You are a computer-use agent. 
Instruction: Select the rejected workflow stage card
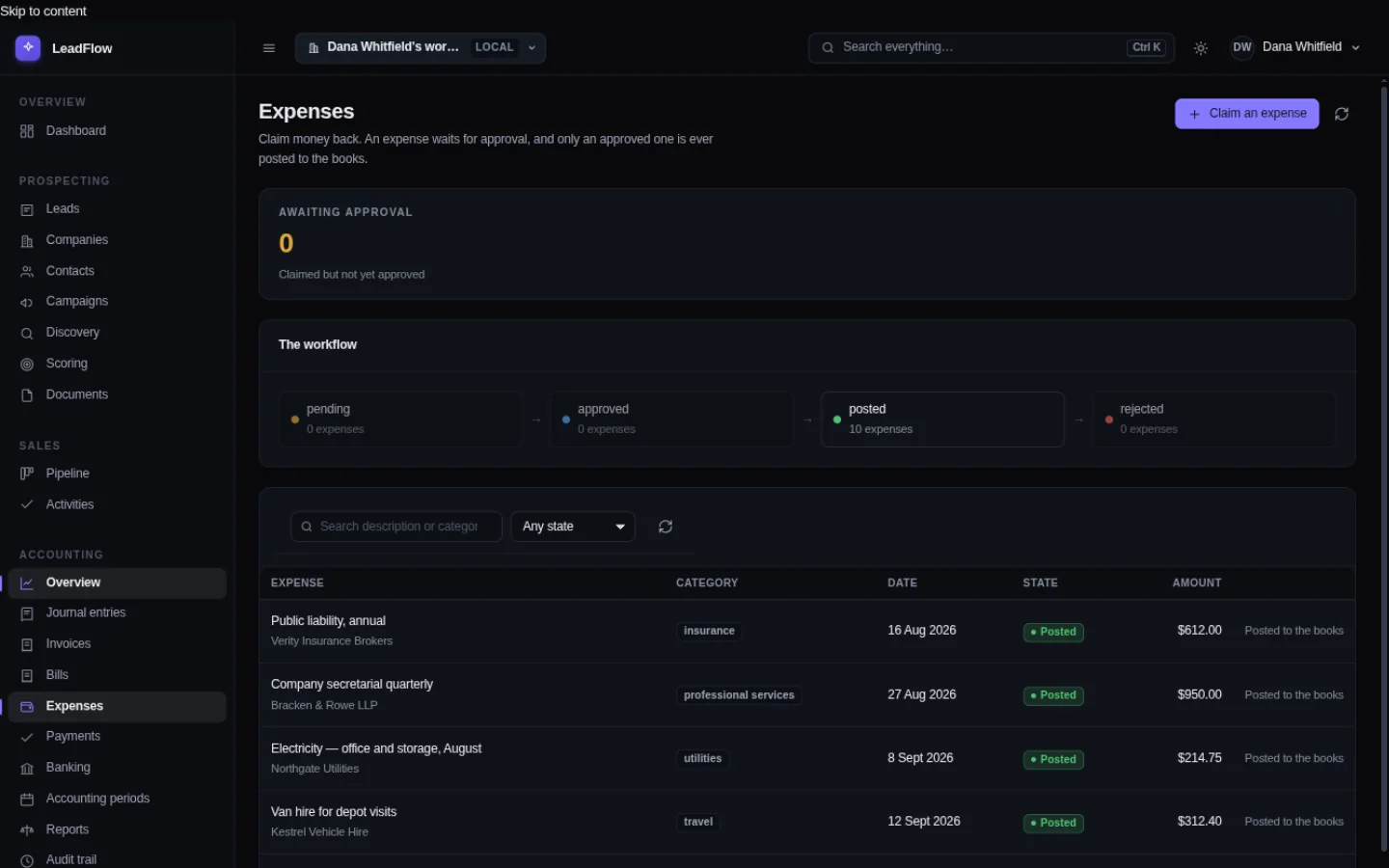pyautogui.click(x=1213, y=420)
